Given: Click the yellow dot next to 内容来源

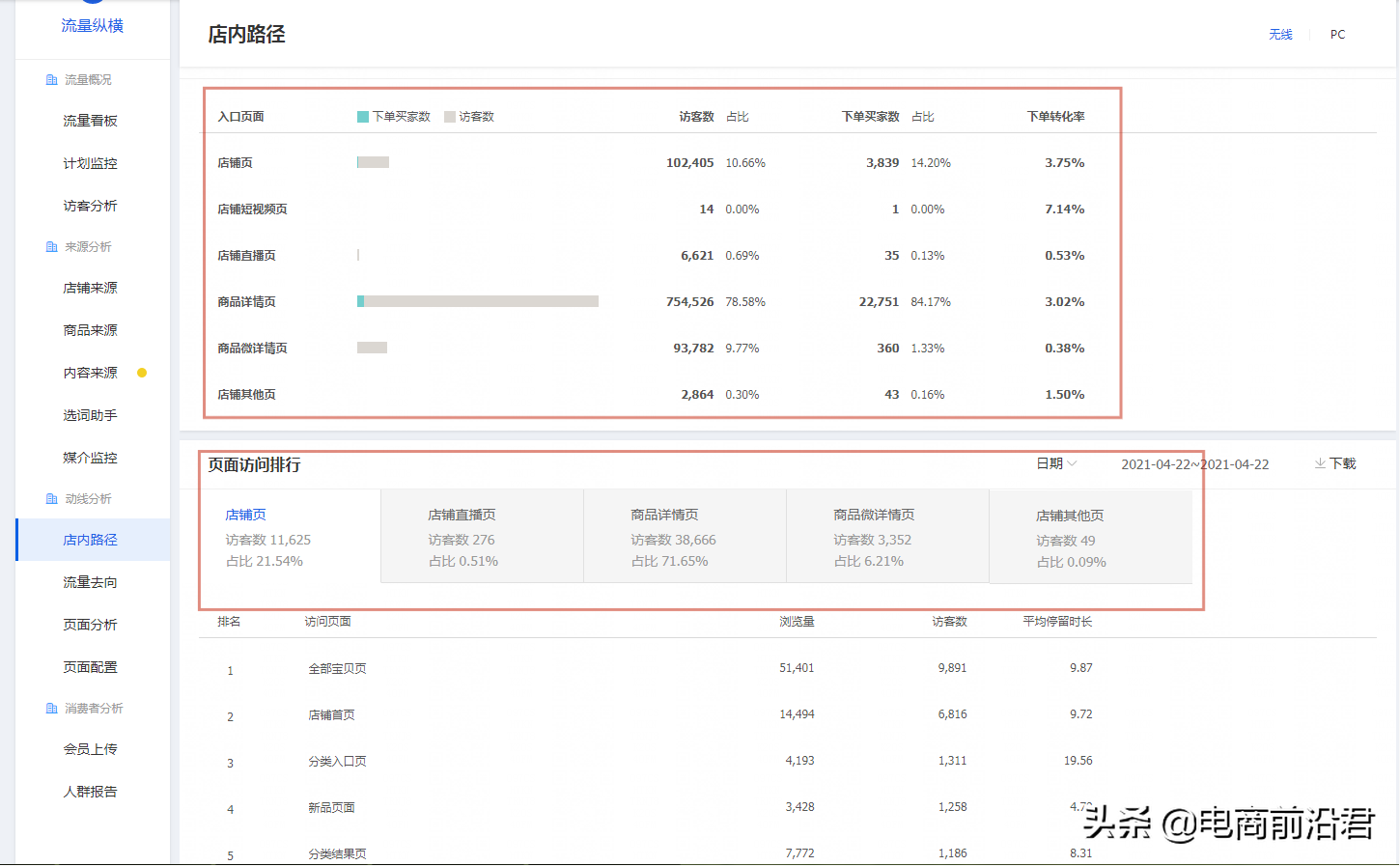Looking at the screenshot, I should click(142, 373).
